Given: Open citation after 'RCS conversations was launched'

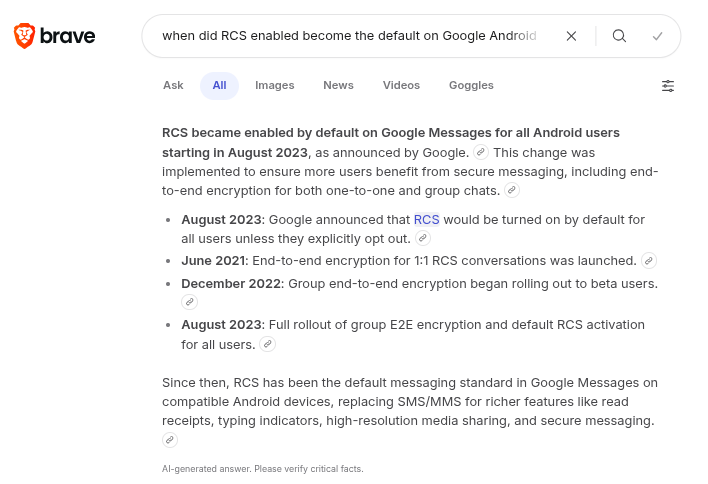Looking at the screenshot, I should [649, 261].
